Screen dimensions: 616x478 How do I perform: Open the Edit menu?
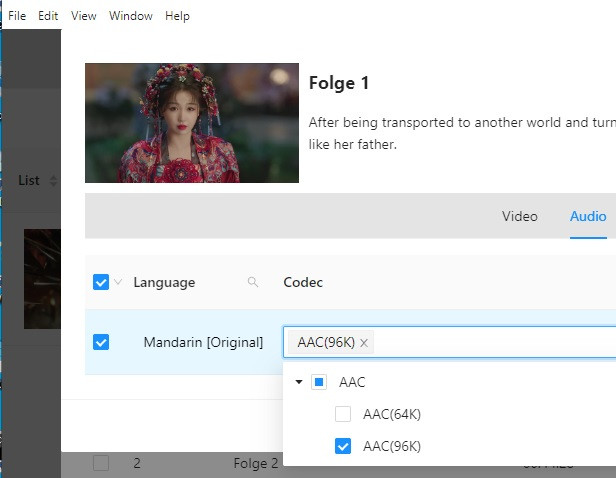click(x=48, y=16)
